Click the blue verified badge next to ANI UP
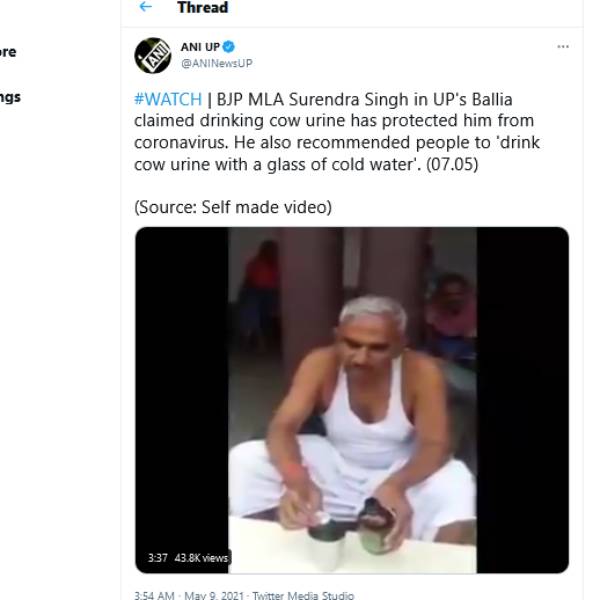The height and width of the screenshot is (600, 600). [228, 47]
